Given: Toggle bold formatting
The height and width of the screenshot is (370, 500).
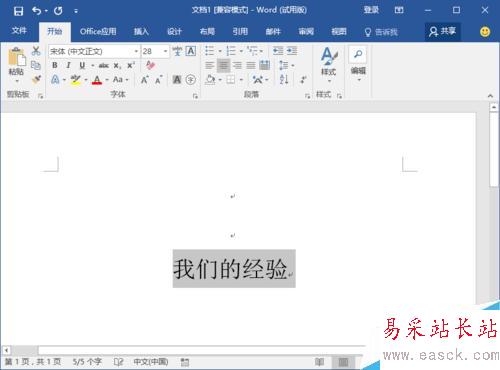Looking at the screenshot, I should pyautogui.click(x=55, y=65).
